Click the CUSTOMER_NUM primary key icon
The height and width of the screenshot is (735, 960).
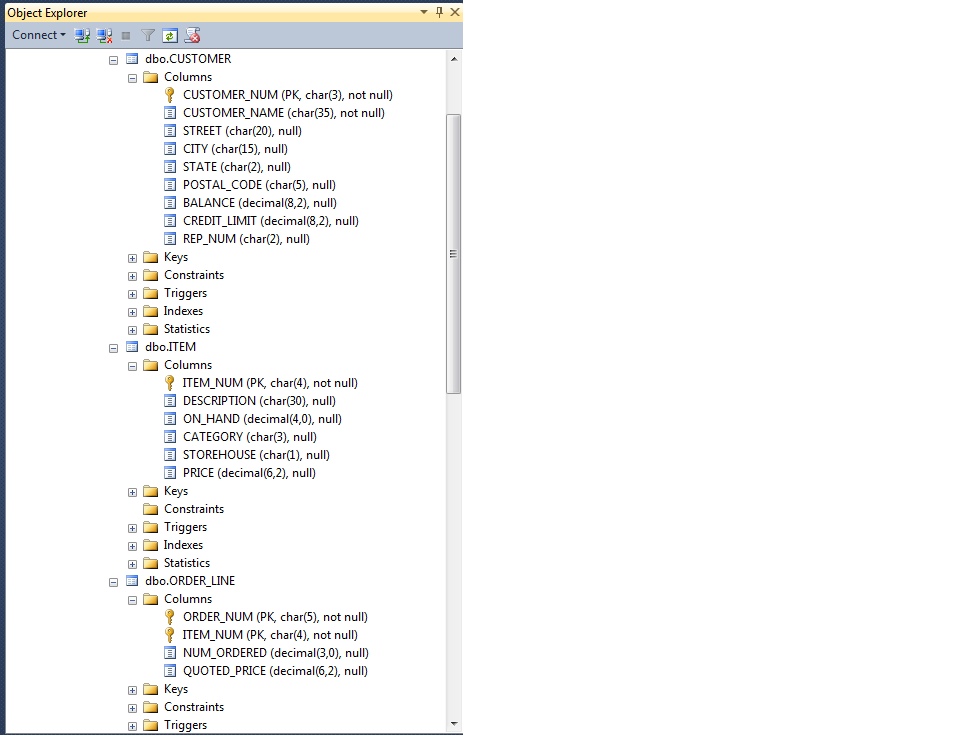click(x=170, y=95)
